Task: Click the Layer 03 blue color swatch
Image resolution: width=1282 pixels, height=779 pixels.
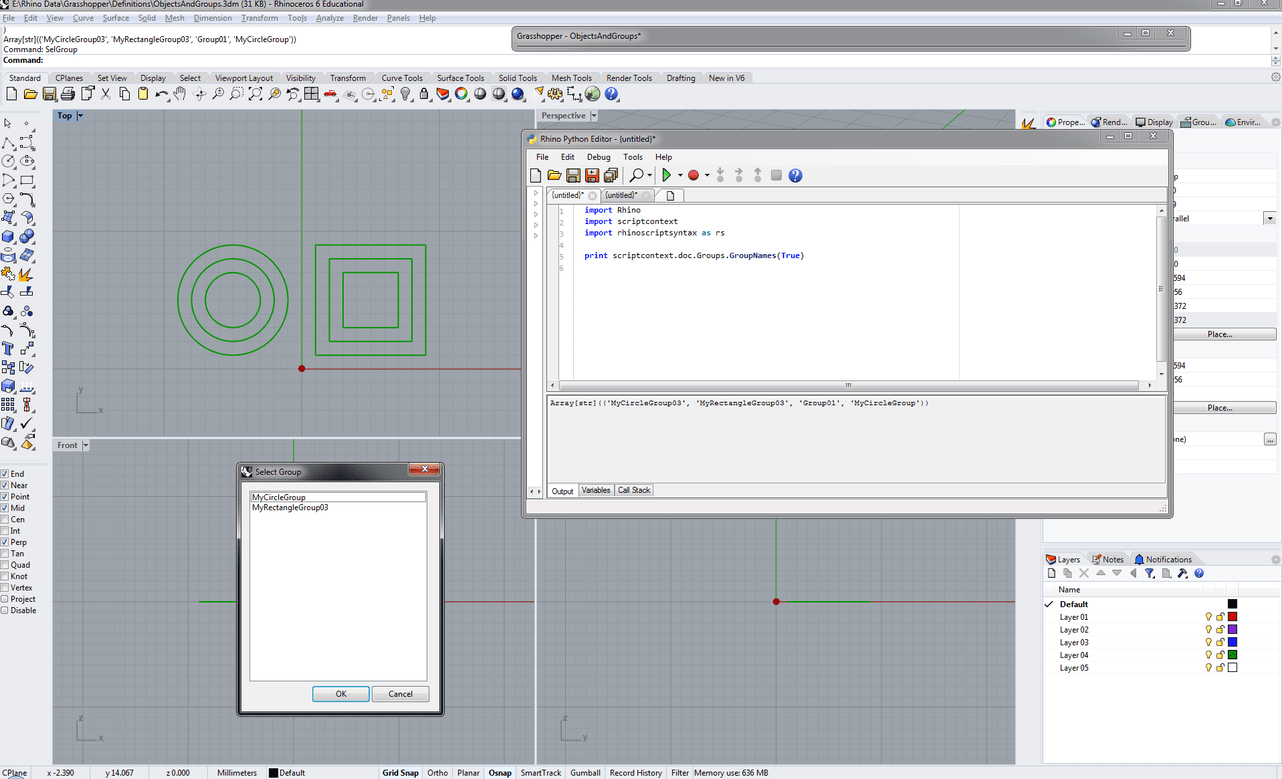Action: coord(1232,642)
